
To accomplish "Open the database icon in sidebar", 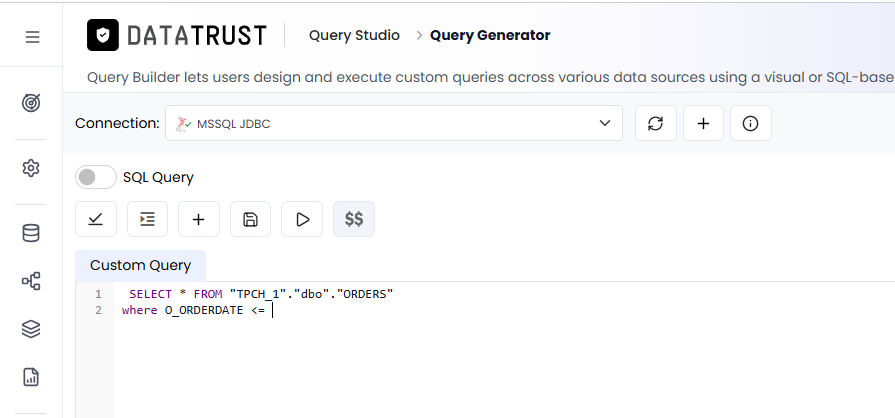I will 31,233.
